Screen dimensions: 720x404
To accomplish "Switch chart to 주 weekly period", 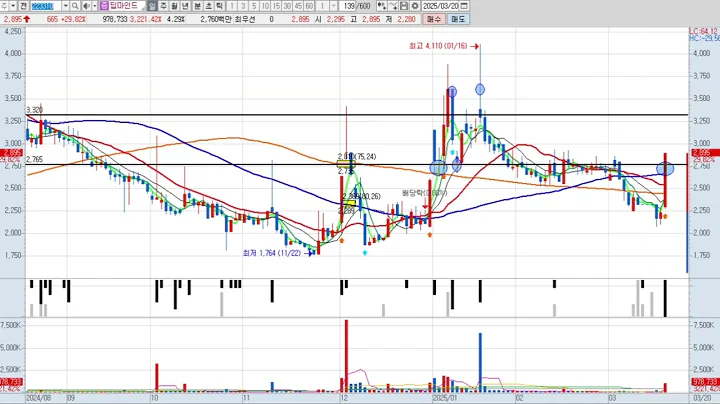I will (x=163, y=6).
